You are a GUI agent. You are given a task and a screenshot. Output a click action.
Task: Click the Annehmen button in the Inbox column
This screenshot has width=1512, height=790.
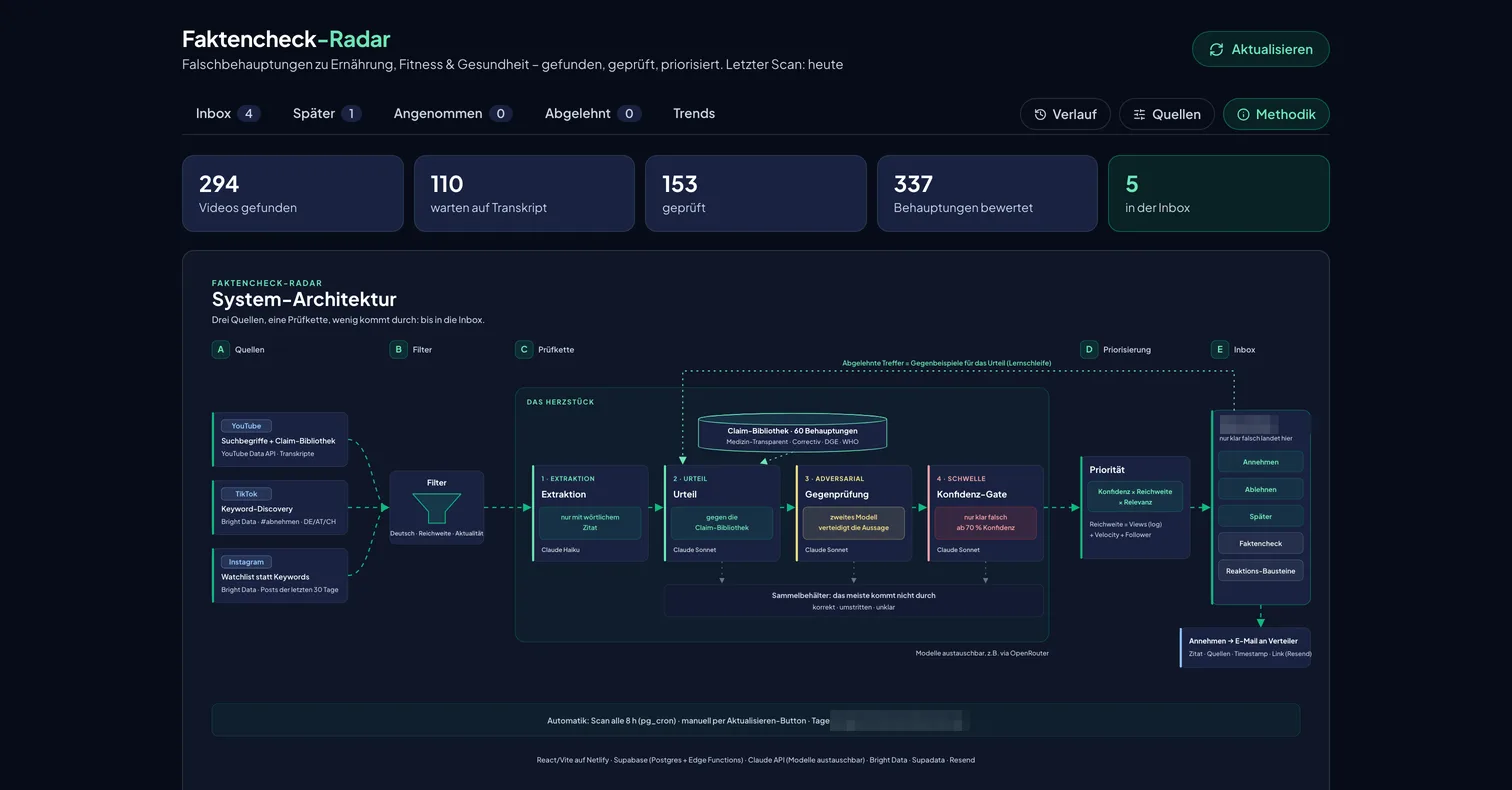tap(1260, 462)
